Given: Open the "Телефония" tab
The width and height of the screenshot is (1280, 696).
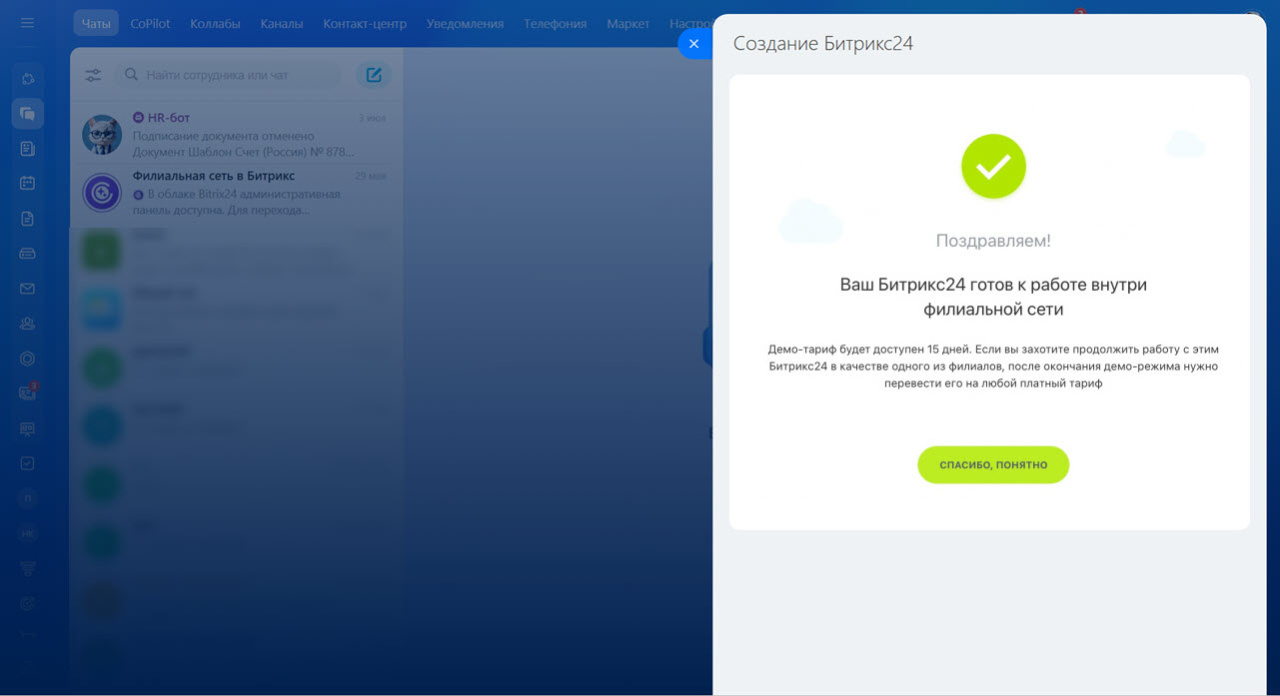Looking at the screenshot, I should (555, 23).
